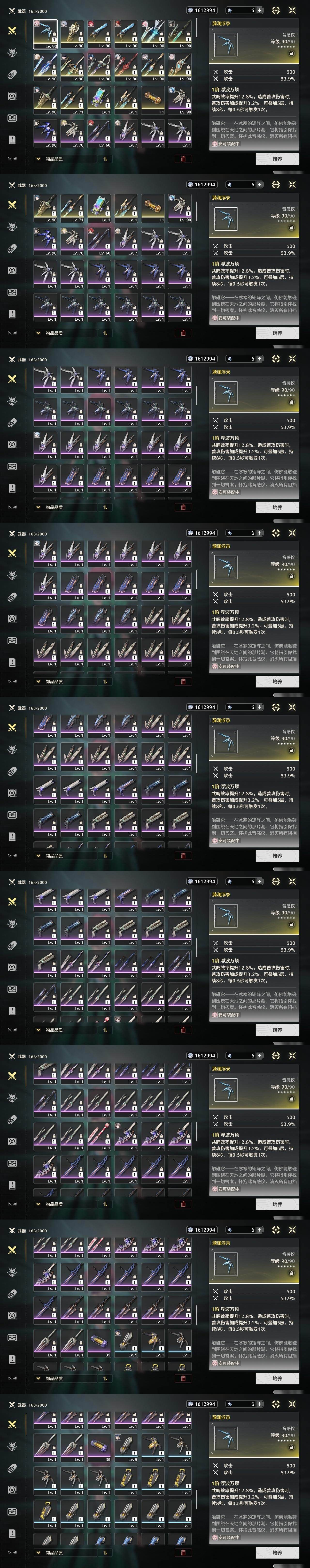Click the shell currency icon beside the topmost 1612994

(x=191, y=10)
